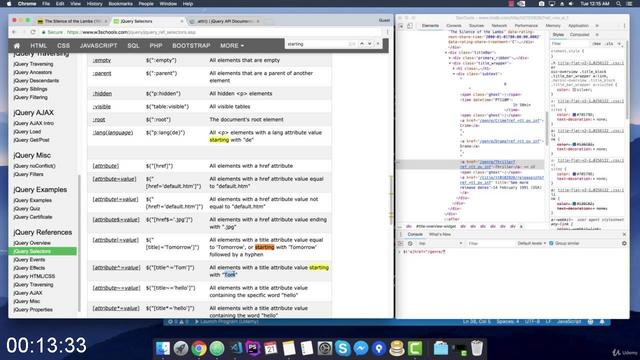Click the :hidden selector link
This screenshot has height=360, width=640.
[102, 93]
